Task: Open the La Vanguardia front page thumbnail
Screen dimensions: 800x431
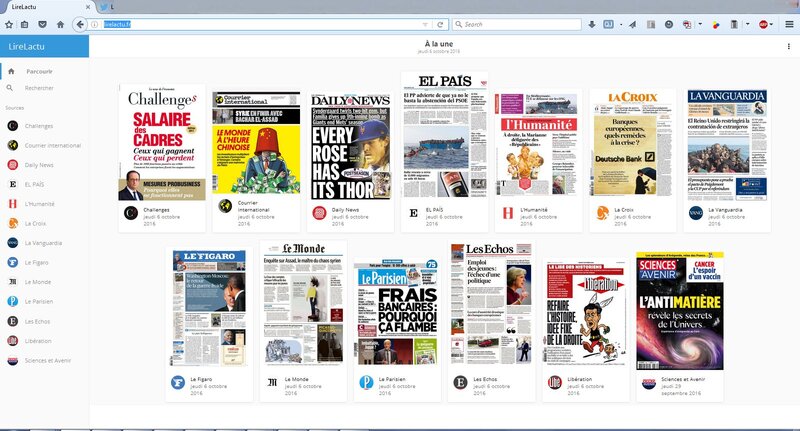Action: pyautogui.click(x=727, y=144)
